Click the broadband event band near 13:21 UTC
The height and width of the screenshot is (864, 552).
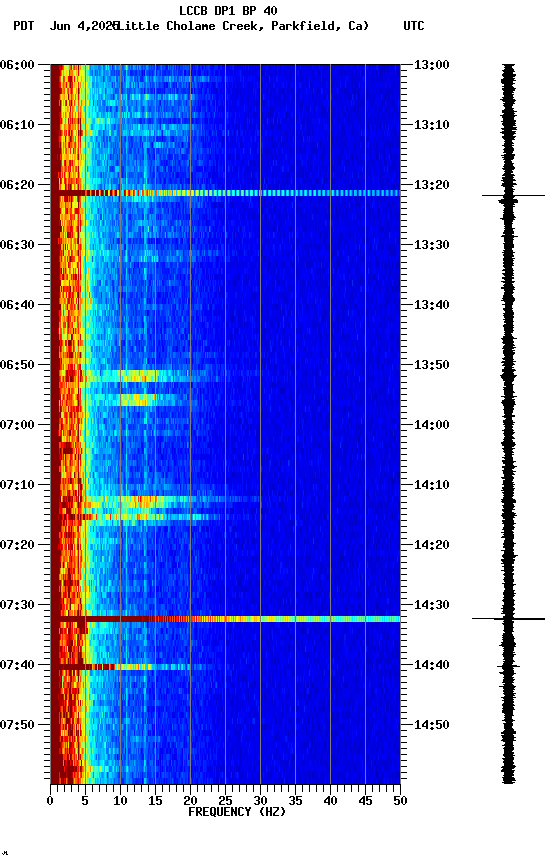coord(225,193)
